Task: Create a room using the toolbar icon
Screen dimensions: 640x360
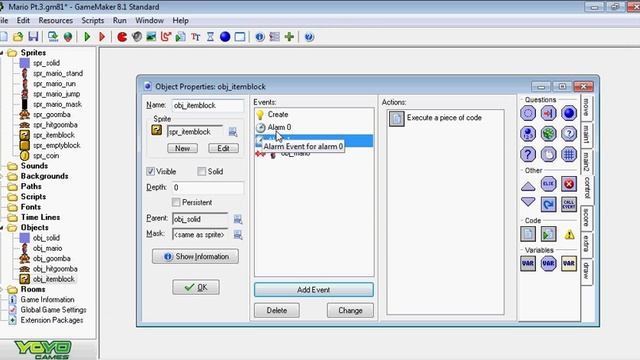Action: (x=240, y=37)
